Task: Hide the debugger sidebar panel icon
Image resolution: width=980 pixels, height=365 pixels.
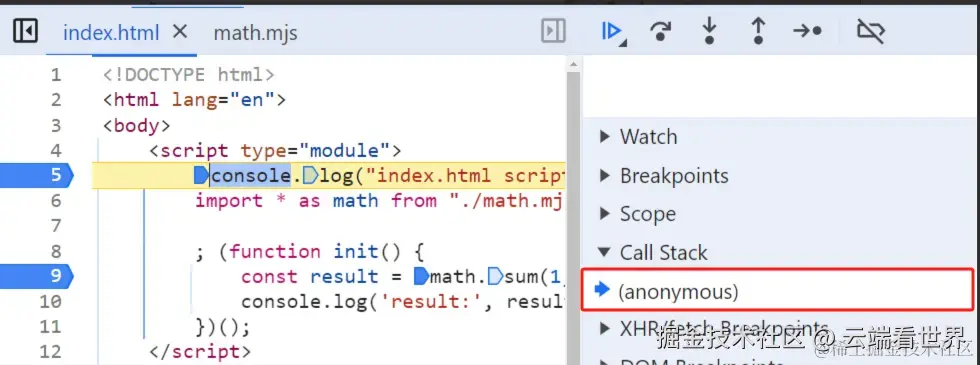Action: point(553,31)
